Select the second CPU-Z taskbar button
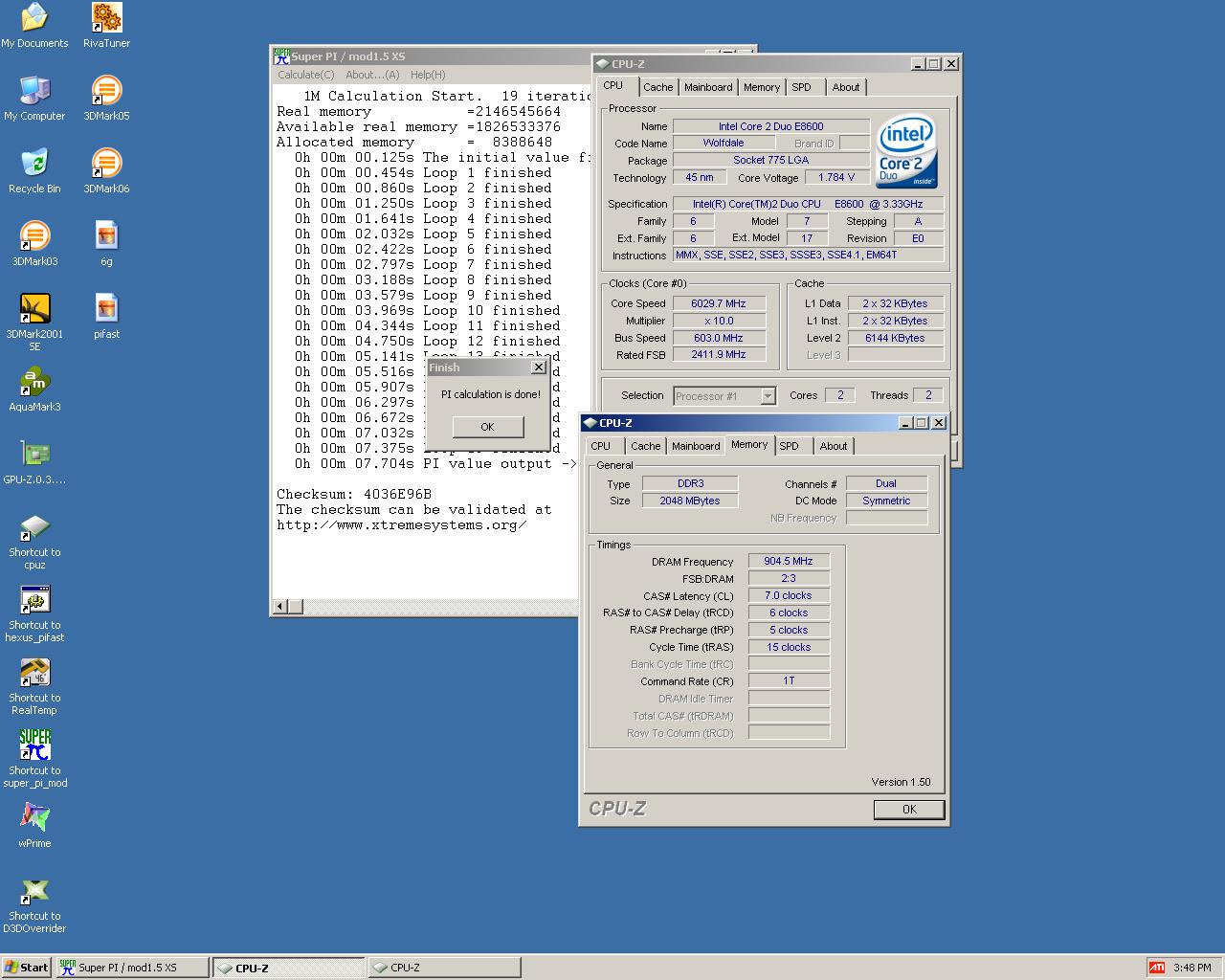The width and height of the screenshot is (1225, 980). click(x=444, y=968)
